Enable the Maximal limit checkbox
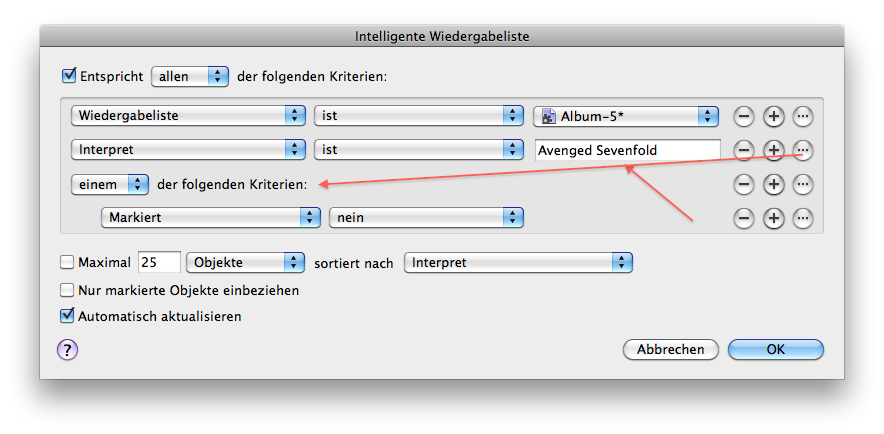 [67, 262]
